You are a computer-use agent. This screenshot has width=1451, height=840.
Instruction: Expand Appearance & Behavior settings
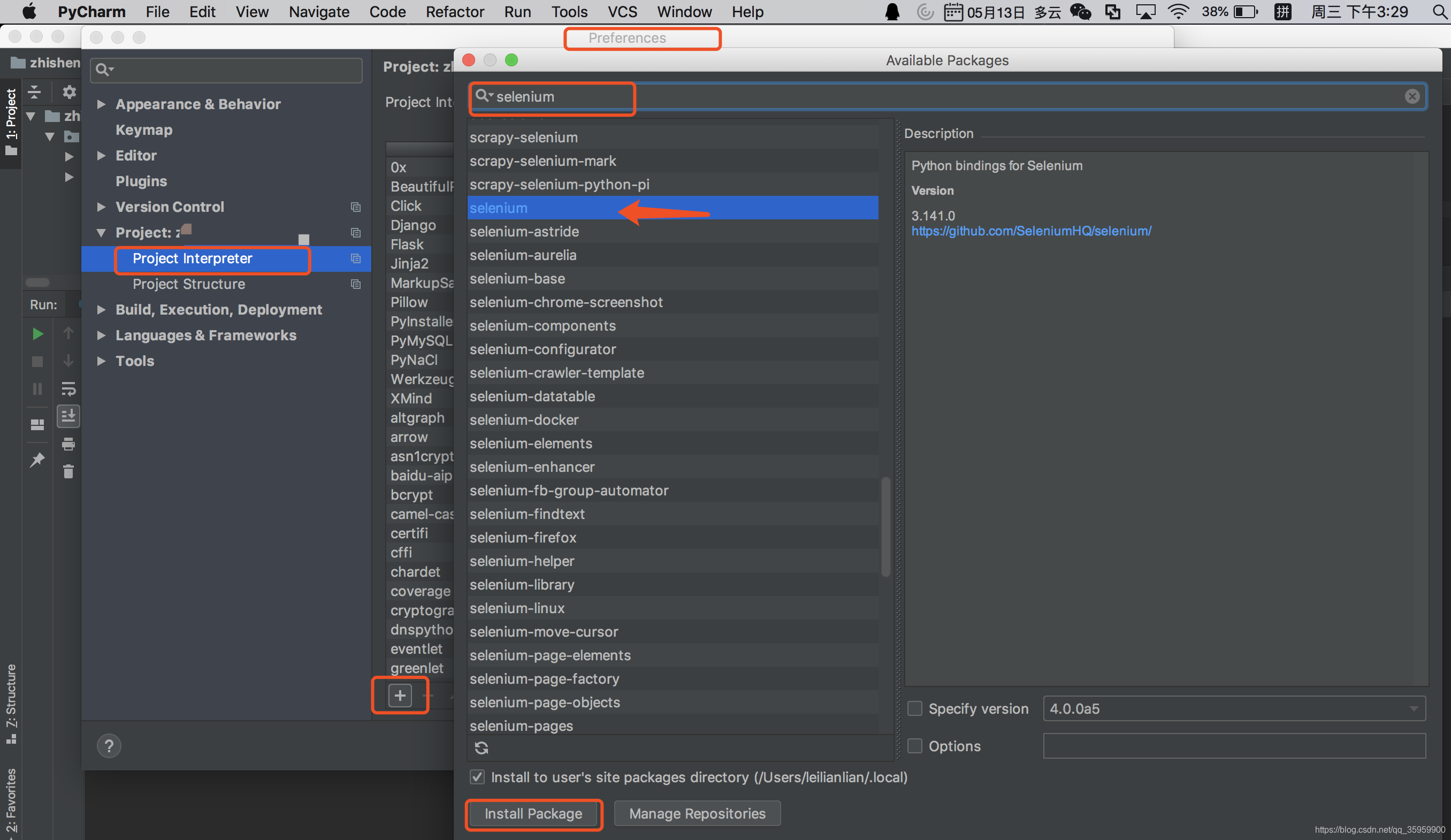[x=101, y=104]
